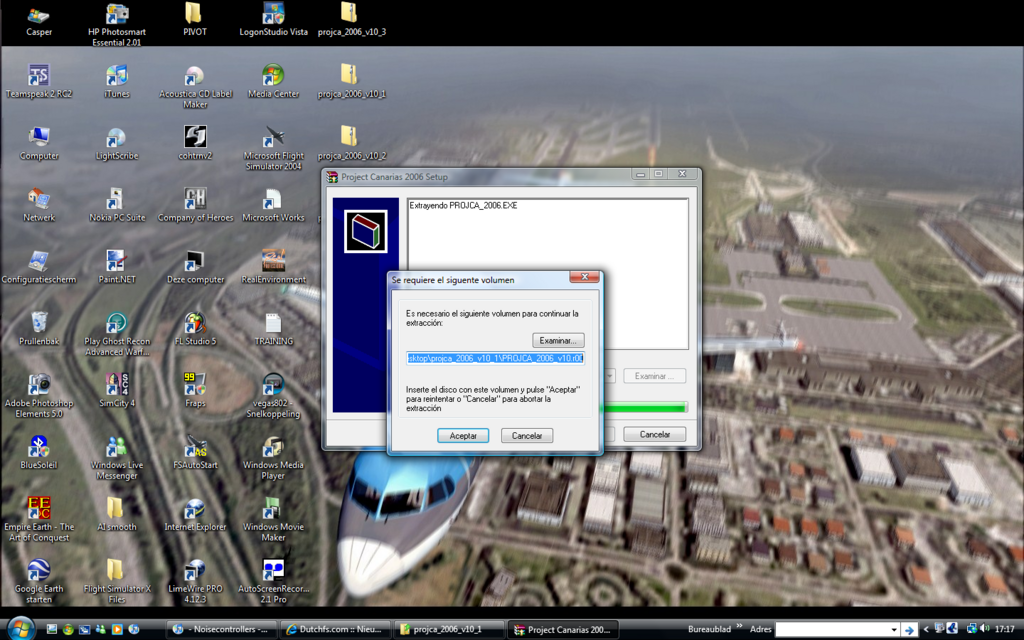Open the Computer desktop icon

pos(39,144)
